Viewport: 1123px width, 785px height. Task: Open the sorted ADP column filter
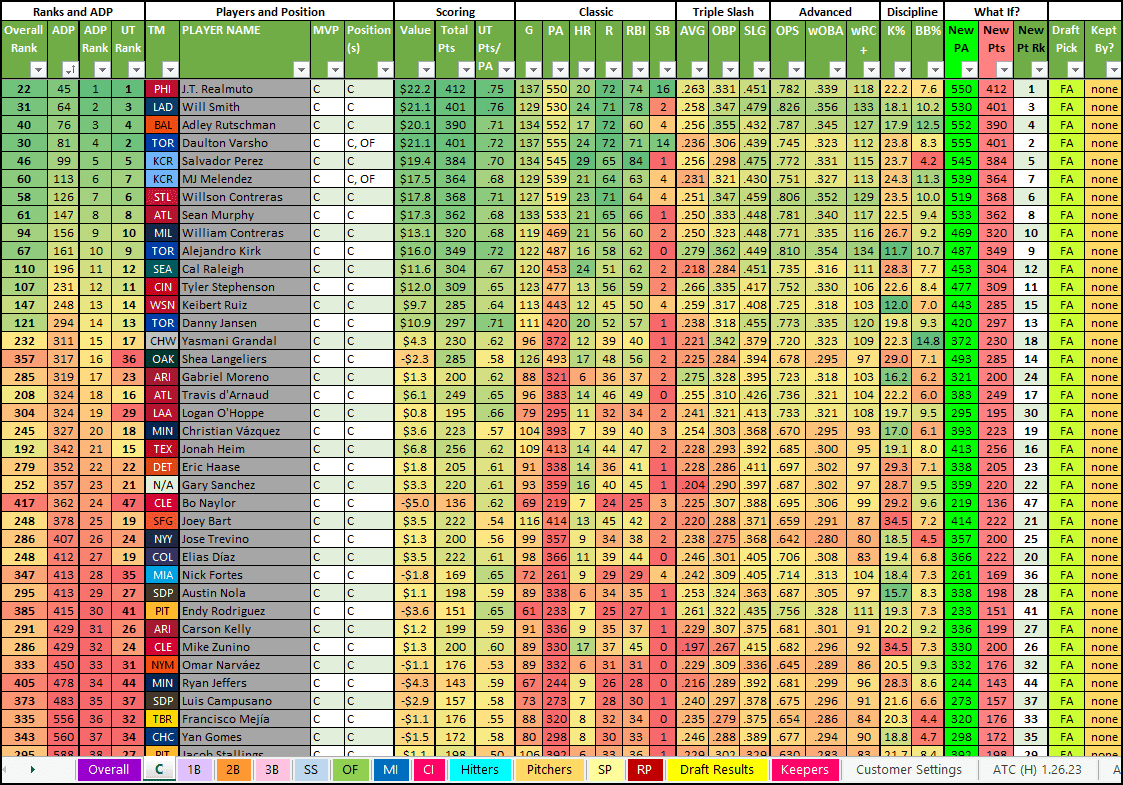coord(69,69)
